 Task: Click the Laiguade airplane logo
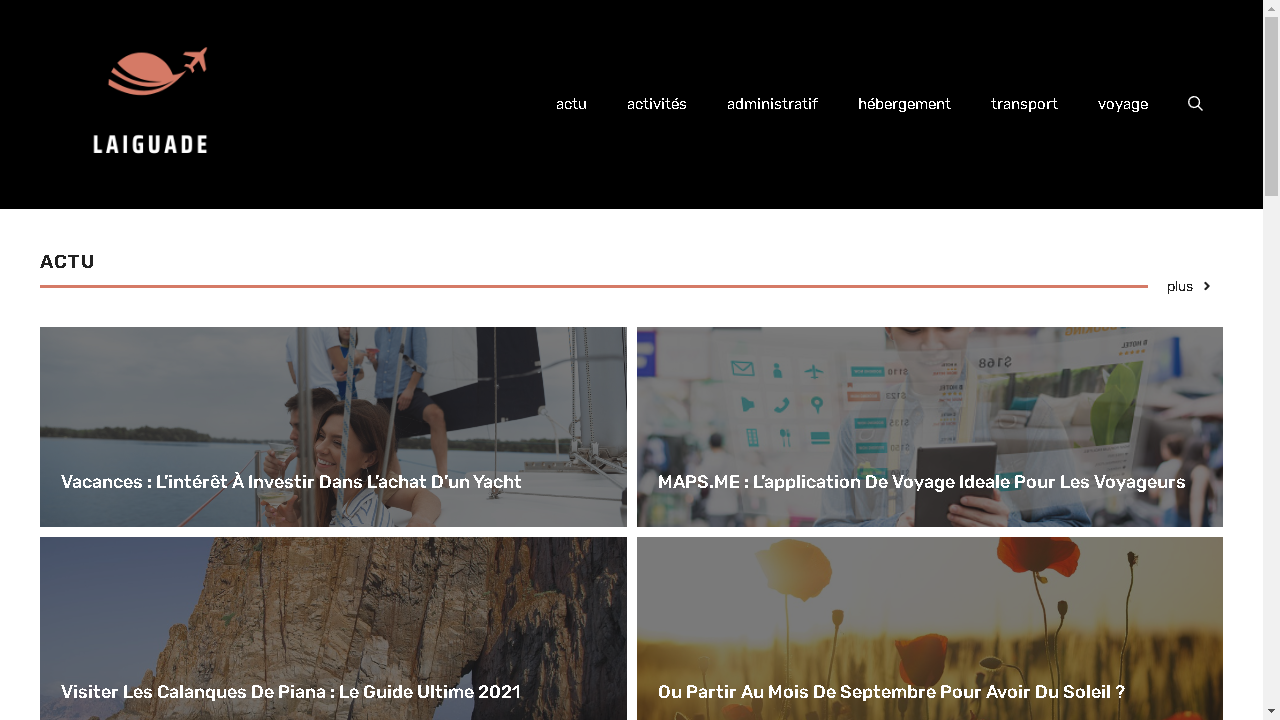point(150,101)
